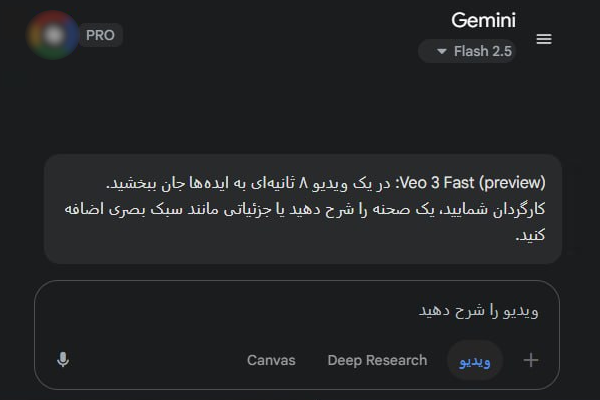Viewport: 600px width, 400px height.
Task: Expand the Flash 2.5 model selector
Action: click(467, 51)
